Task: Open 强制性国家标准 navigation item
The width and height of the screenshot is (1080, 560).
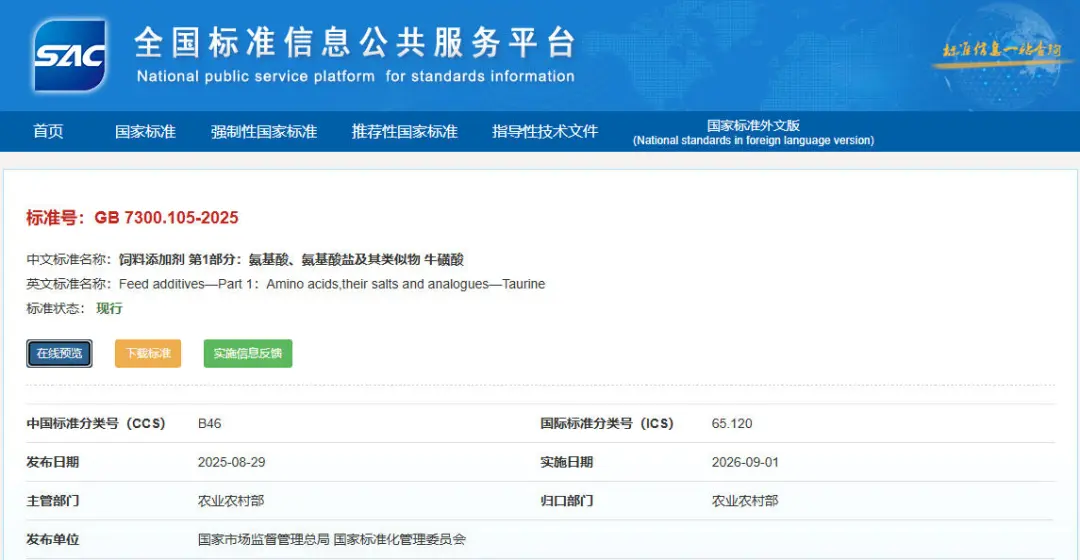Action: [264, 132]
